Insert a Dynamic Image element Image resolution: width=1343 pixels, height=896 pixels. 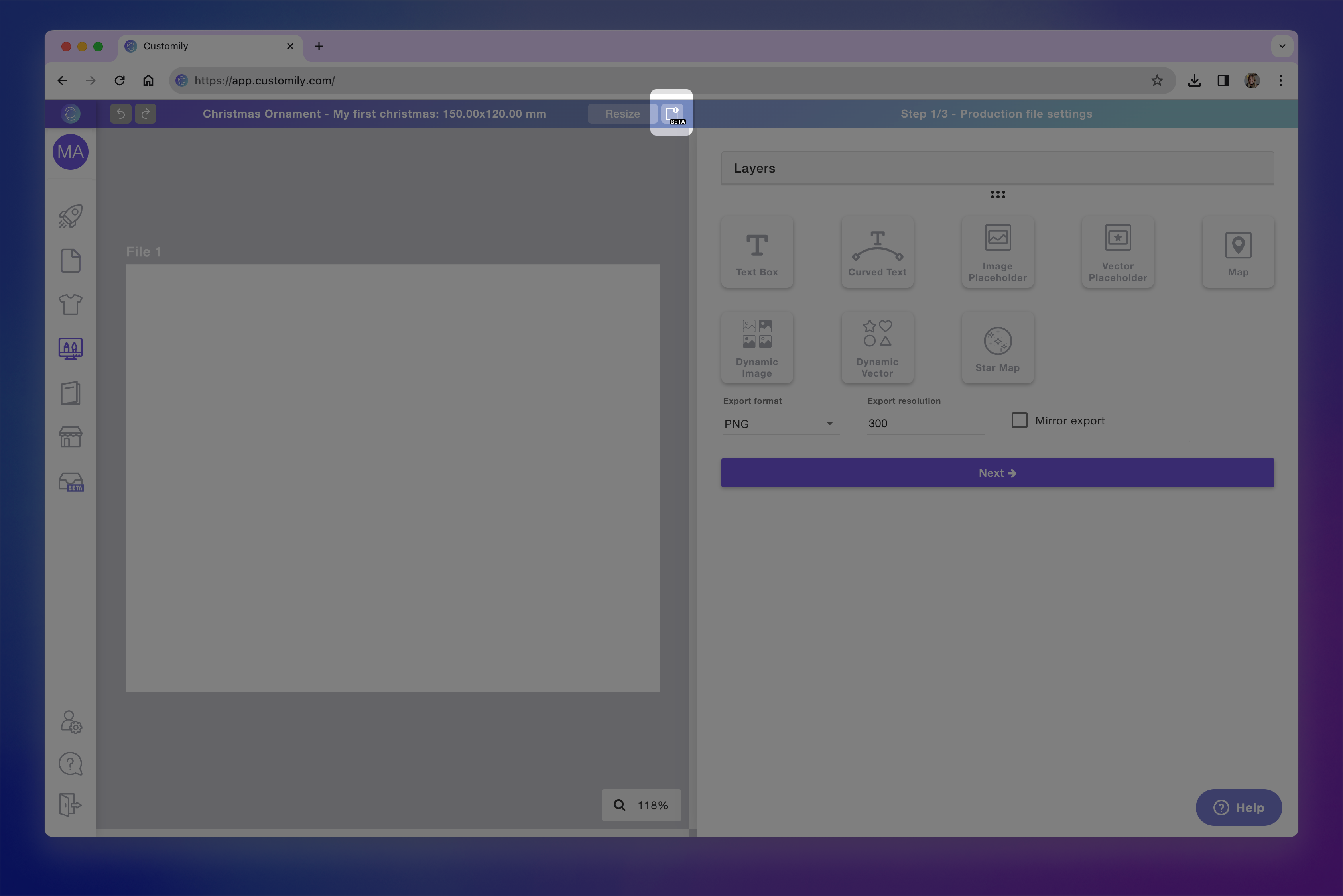(x=757, y=348)
